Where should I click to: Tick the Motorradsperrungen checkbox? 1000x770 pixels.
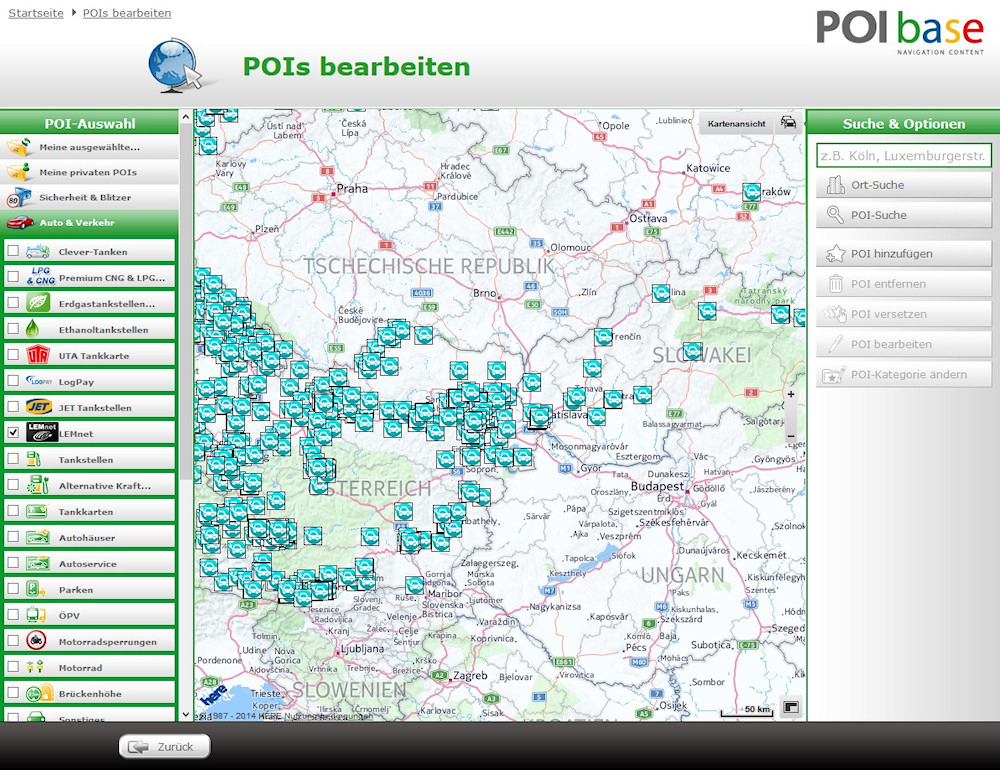[13, 641]
